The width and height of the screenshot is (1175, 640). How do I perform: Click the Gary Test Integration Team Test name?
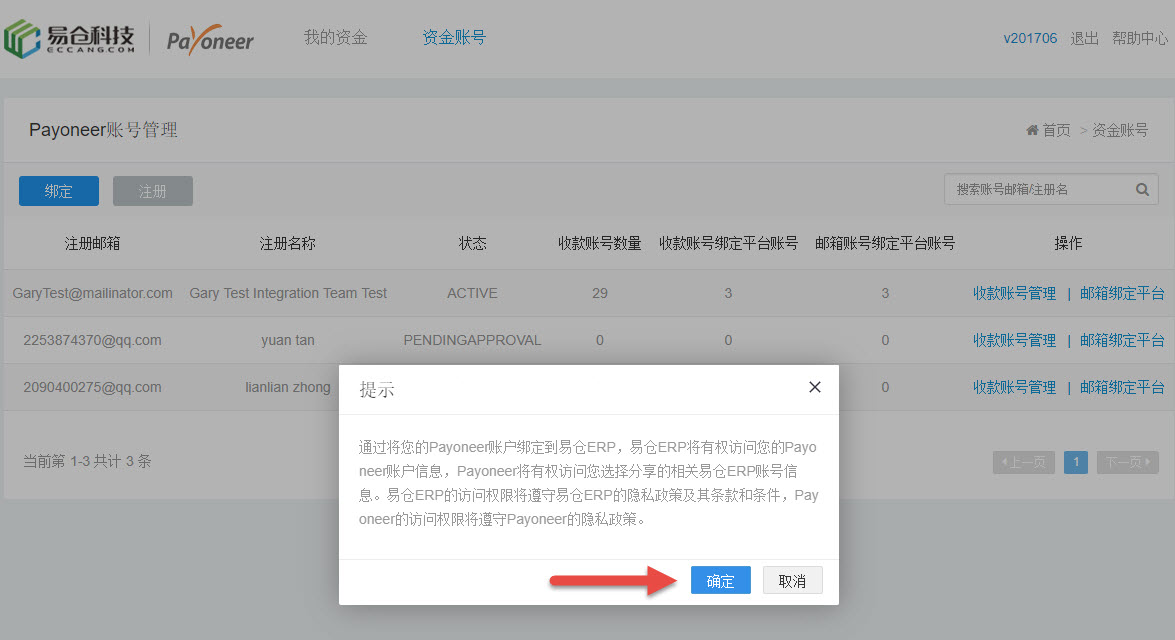[288, 293]
